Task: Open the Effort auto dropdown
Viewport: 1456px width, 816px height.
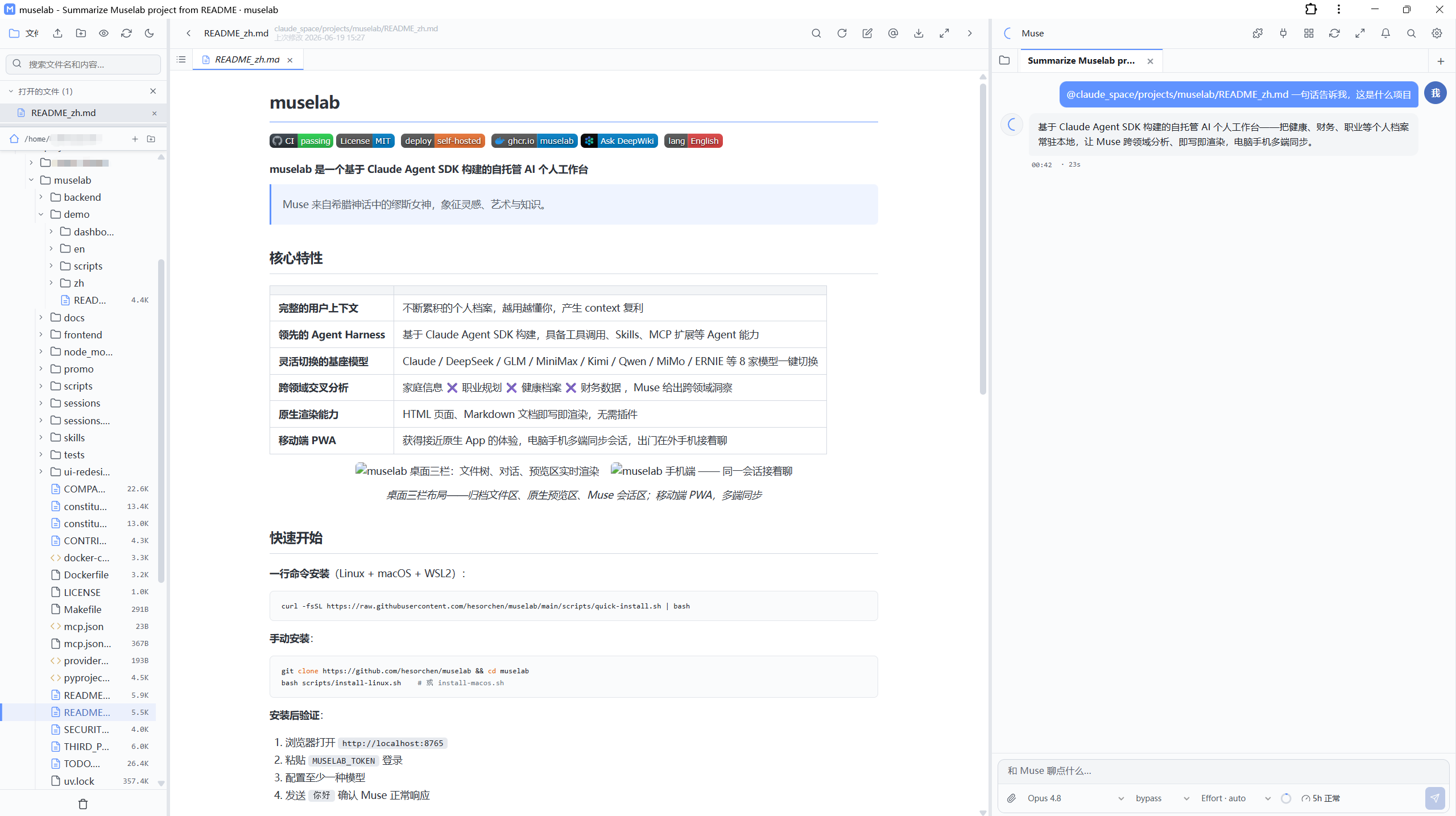Action: (1235, 798)
